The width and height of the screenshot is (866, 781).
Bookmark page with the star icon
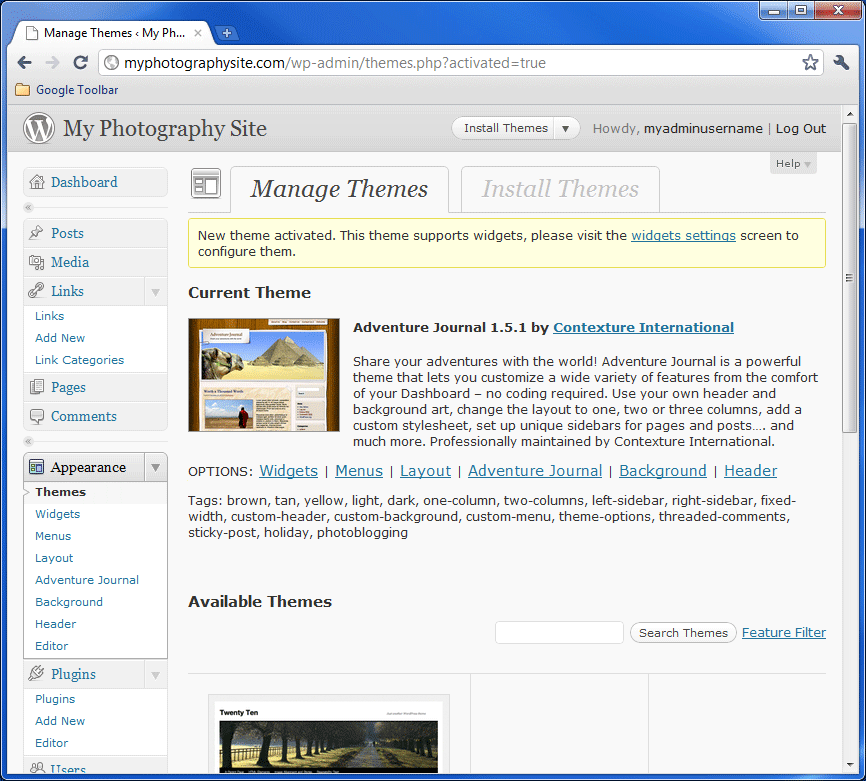[810, 62]
